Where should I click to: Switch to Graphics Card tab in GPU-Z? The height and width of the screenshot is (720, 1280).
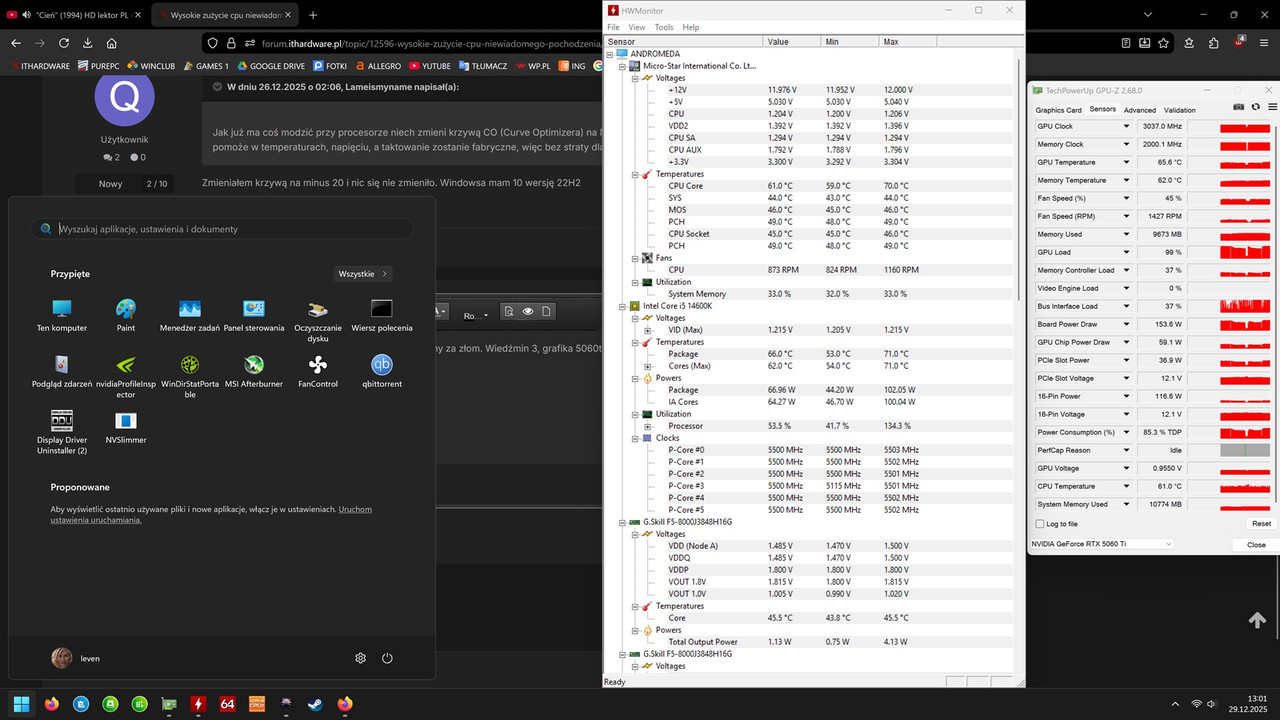1058,110
